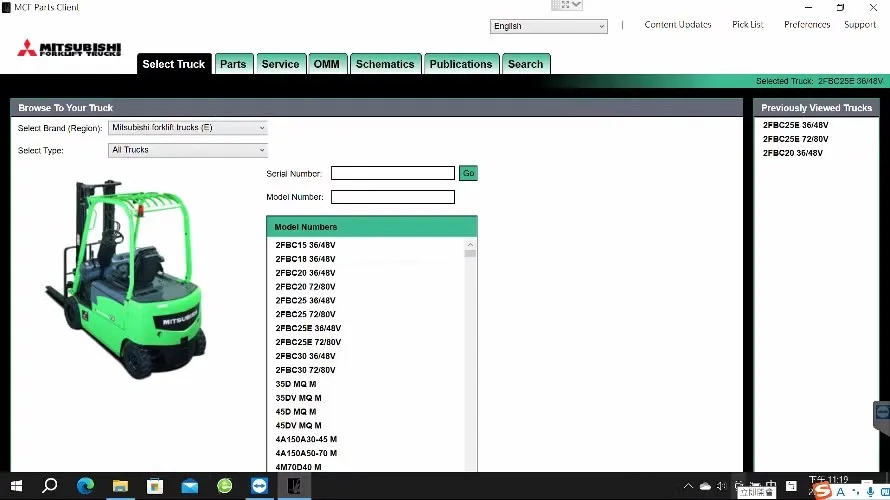Open Microsoft Store taskbar icon
The width and height of the screenshot is (890, 500).
pos(155,486)
